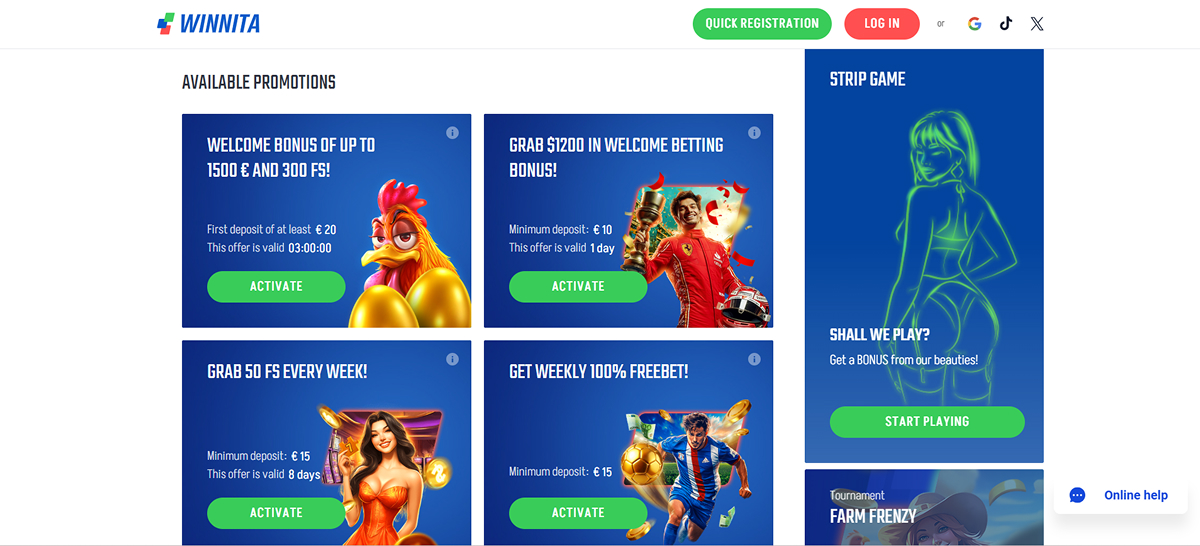Click Start Playing in Strip Game
1200x546 pixels.
click(927, 422)
